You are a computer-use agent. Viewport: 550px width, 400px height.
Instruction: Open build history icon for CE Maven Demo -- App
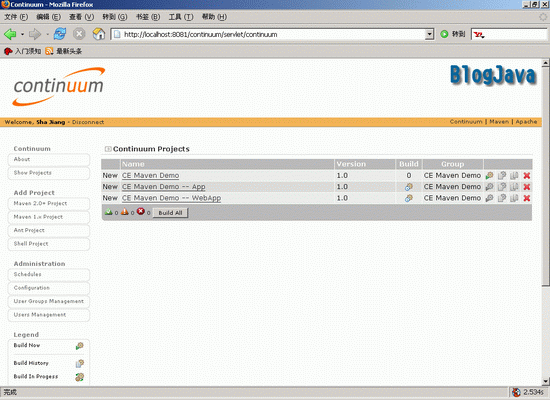pyautogui.click(x=502, y=187)
